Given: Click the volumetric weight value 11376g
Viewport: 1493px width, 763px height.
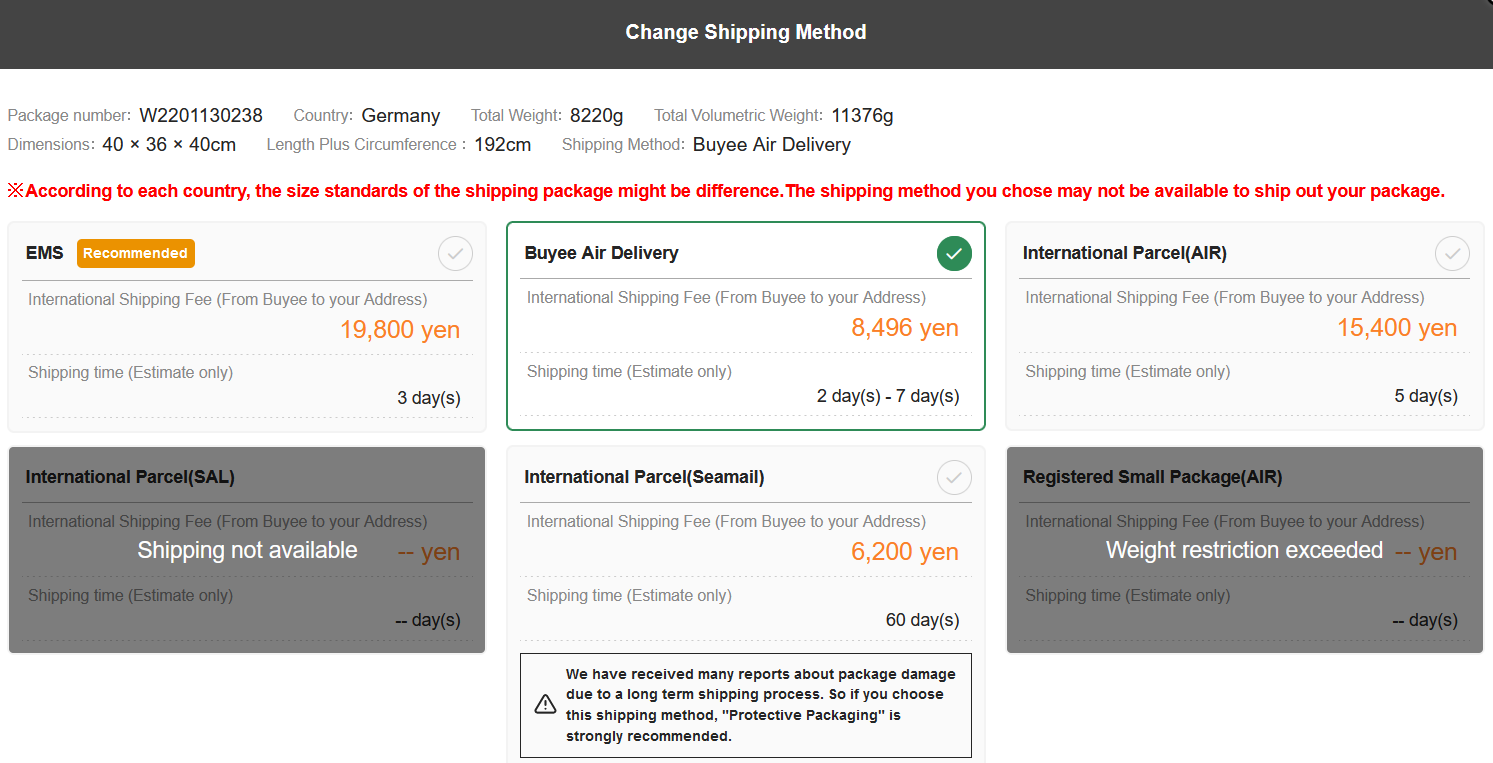Looking at the screenshot, I should coord(862,115).
